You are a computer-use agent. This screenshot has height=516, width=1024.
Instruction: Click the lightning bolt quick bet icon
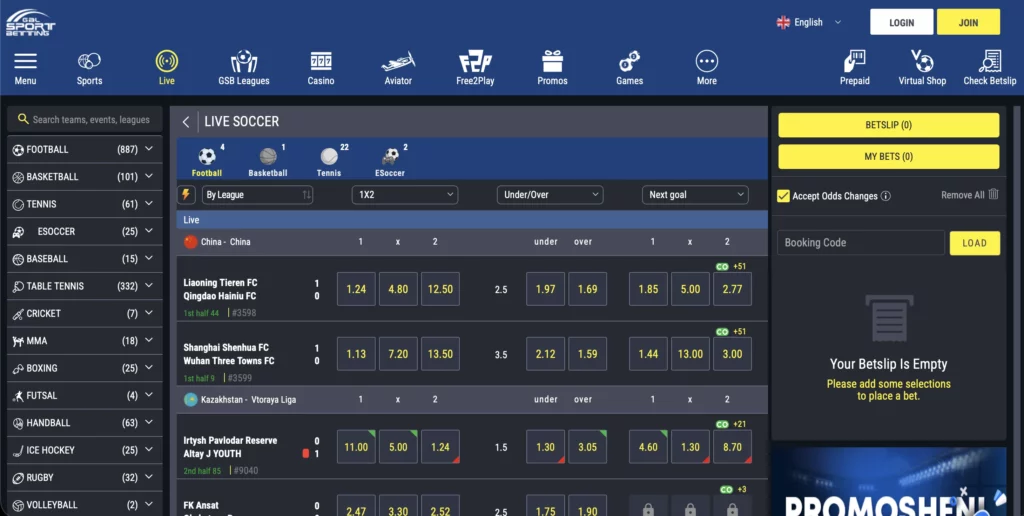click(186, 195)
